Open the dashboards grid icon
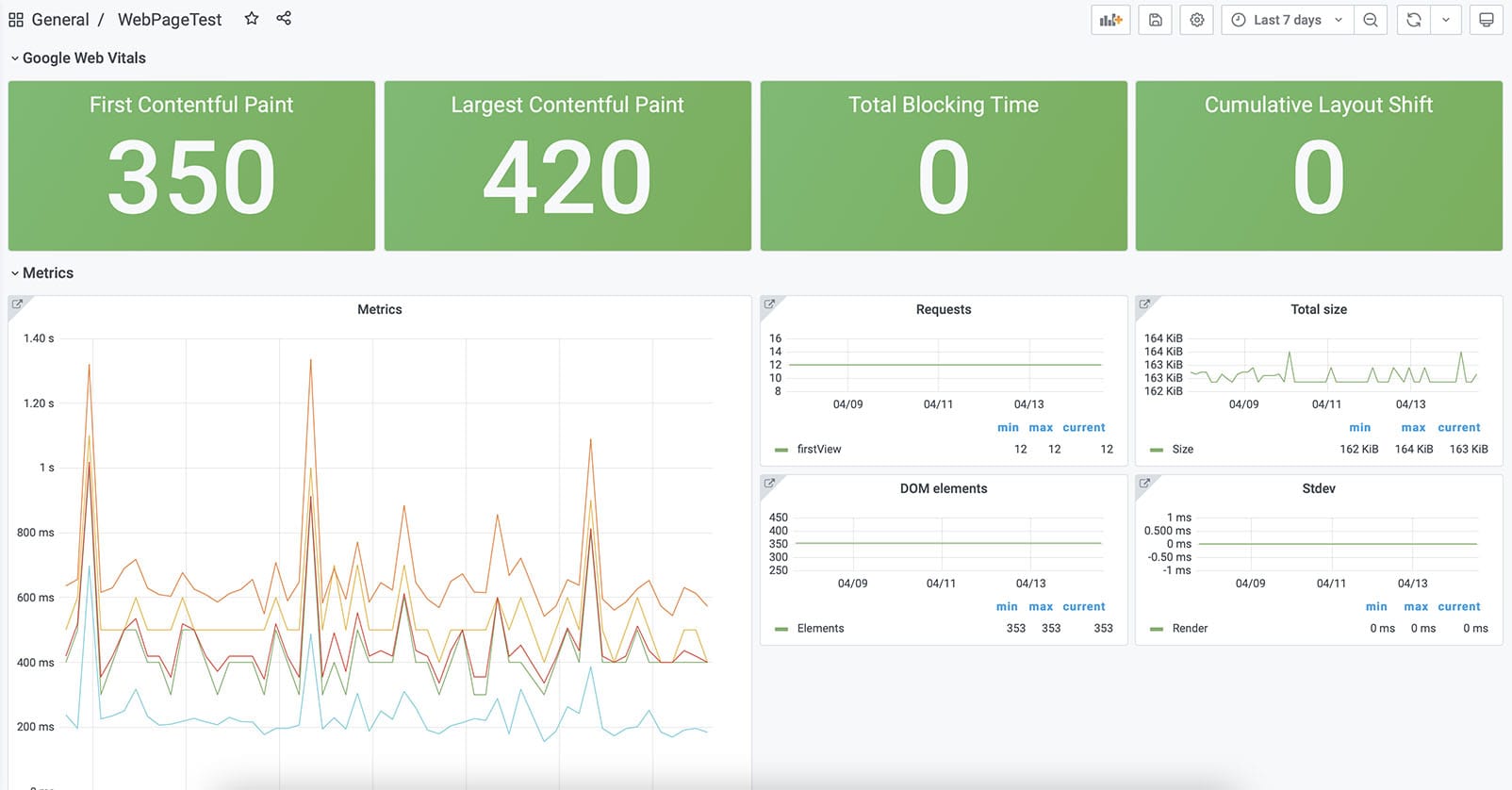The image size is (1512, 790). (16, 20)
